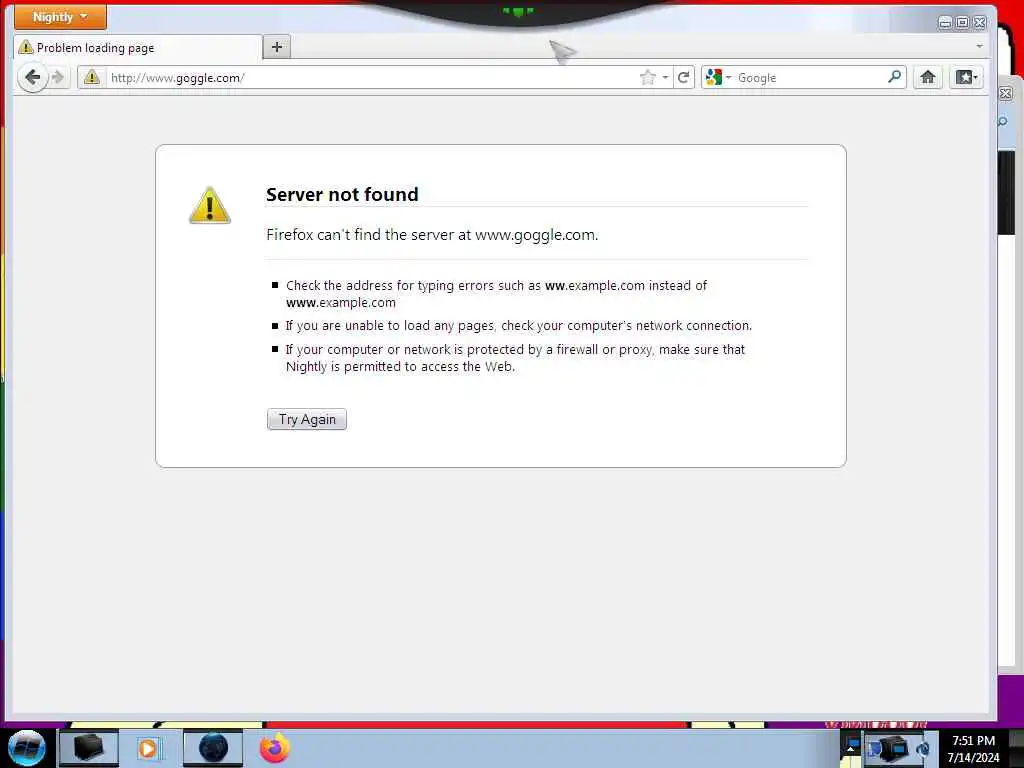Reload the current page
This screenshot has height=768, width=1024.
point(684,78)
